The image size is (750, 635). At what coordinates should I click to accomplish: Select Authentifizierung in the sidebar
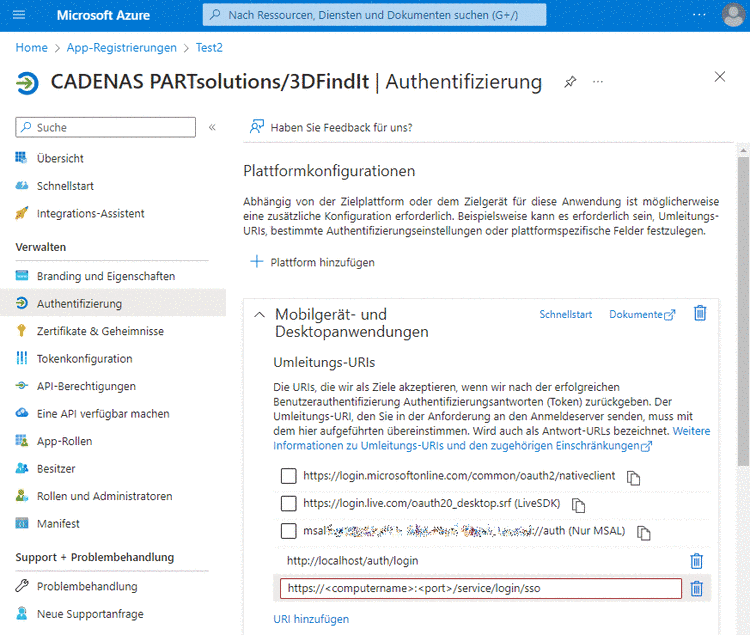tap(79, 304)
